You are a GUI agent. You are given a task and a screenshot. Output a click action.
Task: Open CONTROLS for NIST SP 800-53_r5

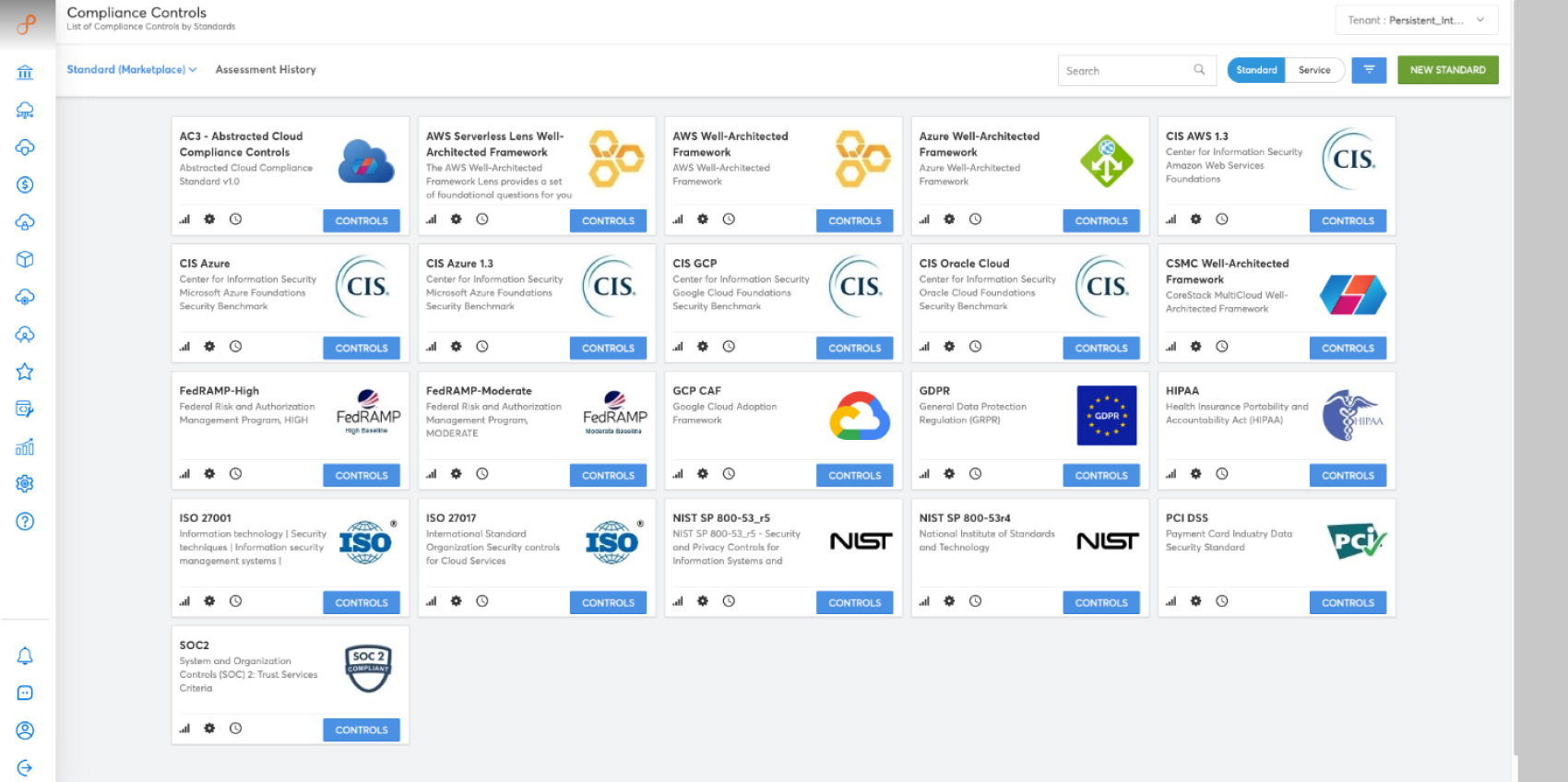[x=855, y=603]
